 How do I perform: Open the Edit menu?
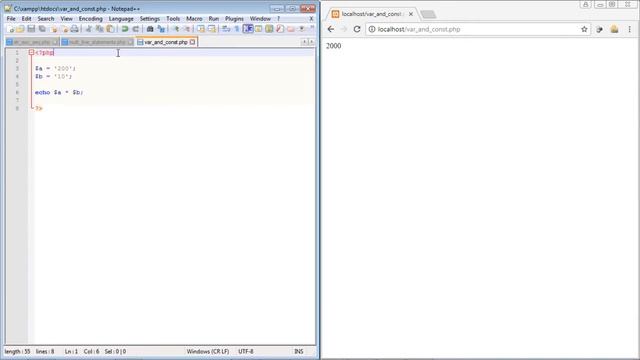(27, 19)
